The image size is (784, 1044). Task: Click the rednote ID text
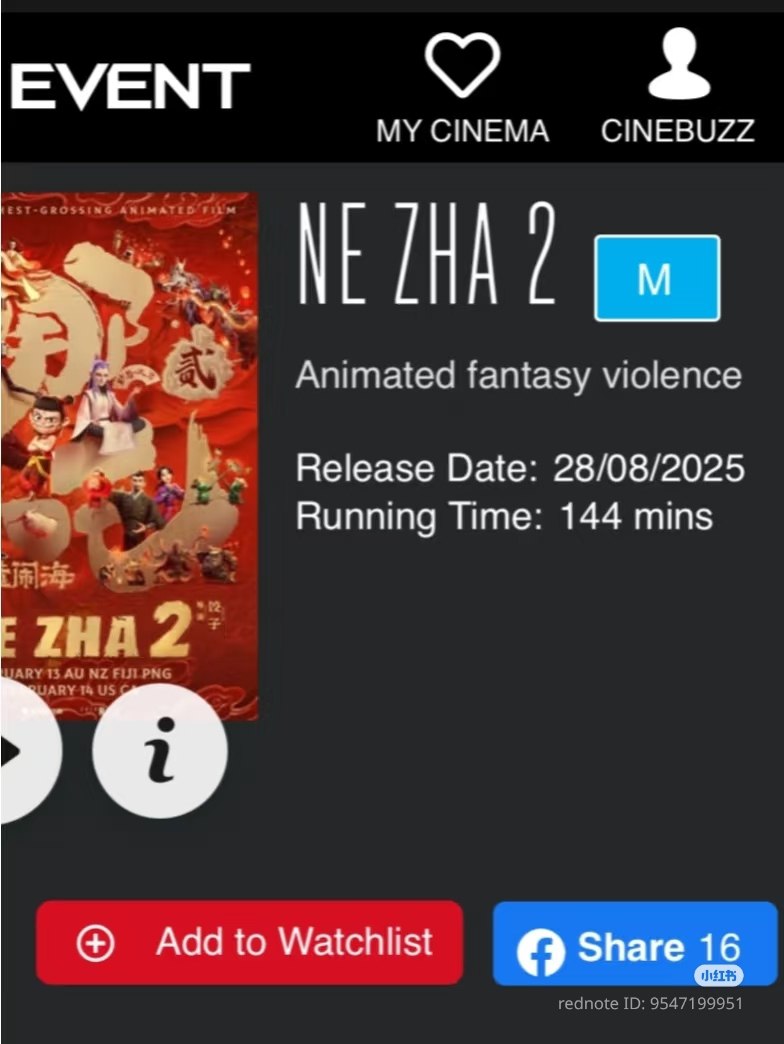coord(650,1003)
